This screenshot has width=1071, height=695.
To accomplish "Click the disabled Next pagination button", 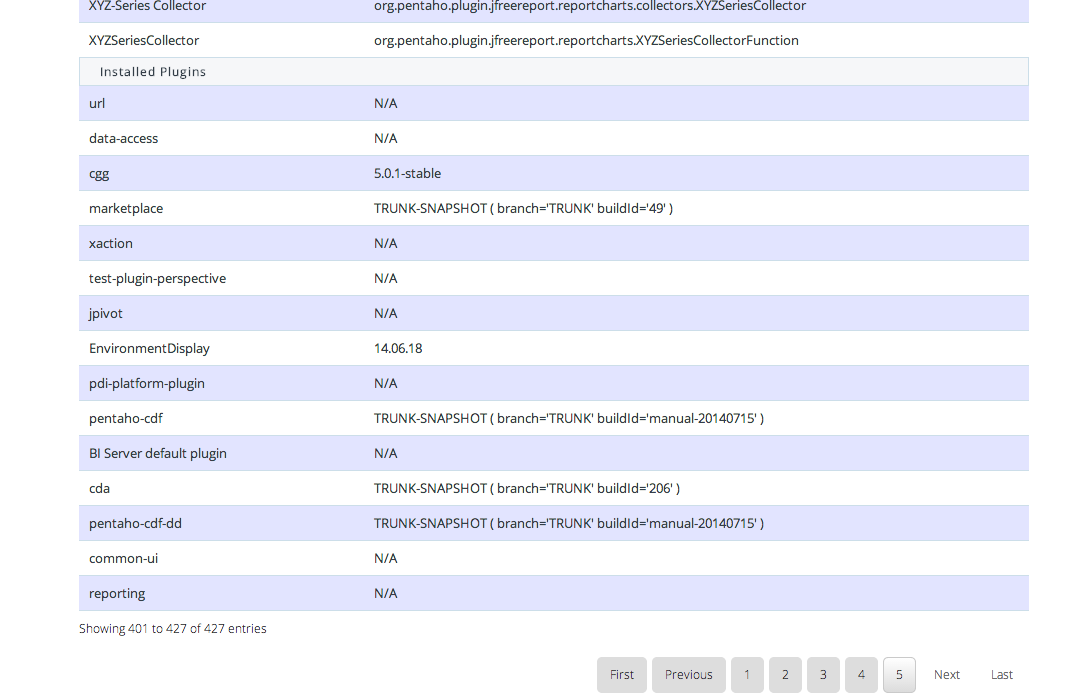I will pos(947,675).
